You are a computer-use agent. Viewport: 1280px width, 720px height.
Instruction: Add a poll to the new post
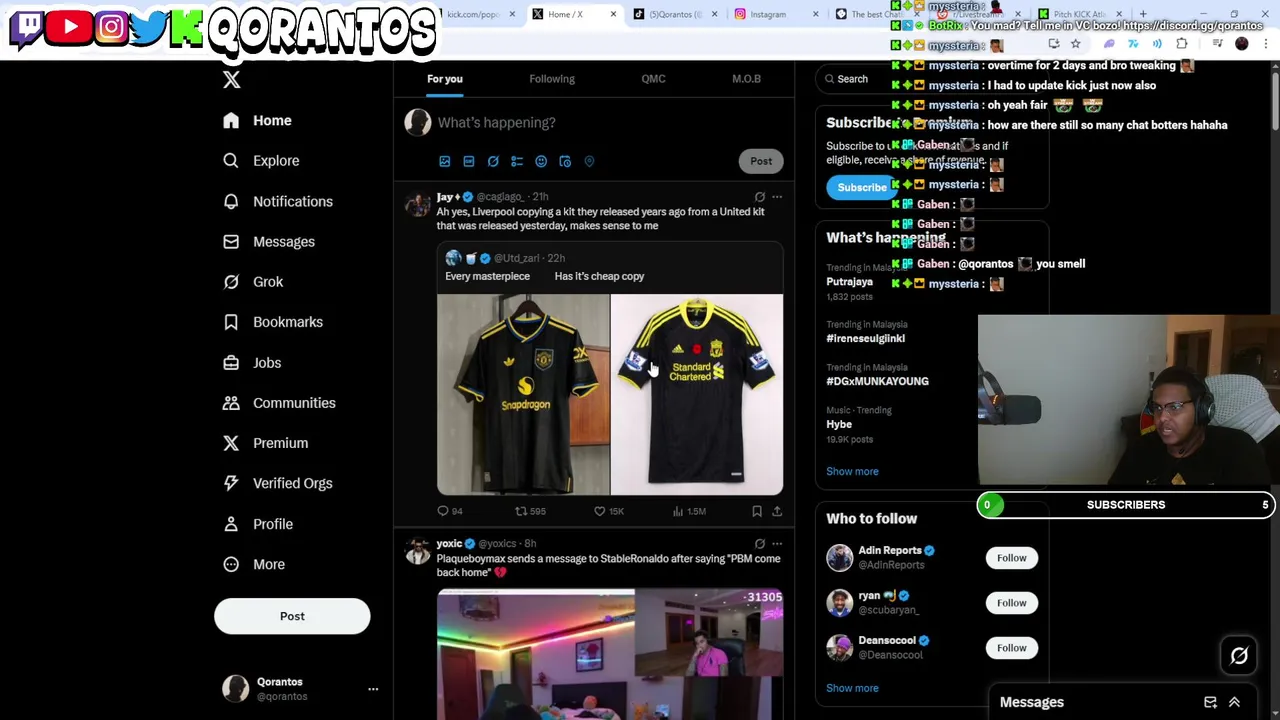[517, 161]
